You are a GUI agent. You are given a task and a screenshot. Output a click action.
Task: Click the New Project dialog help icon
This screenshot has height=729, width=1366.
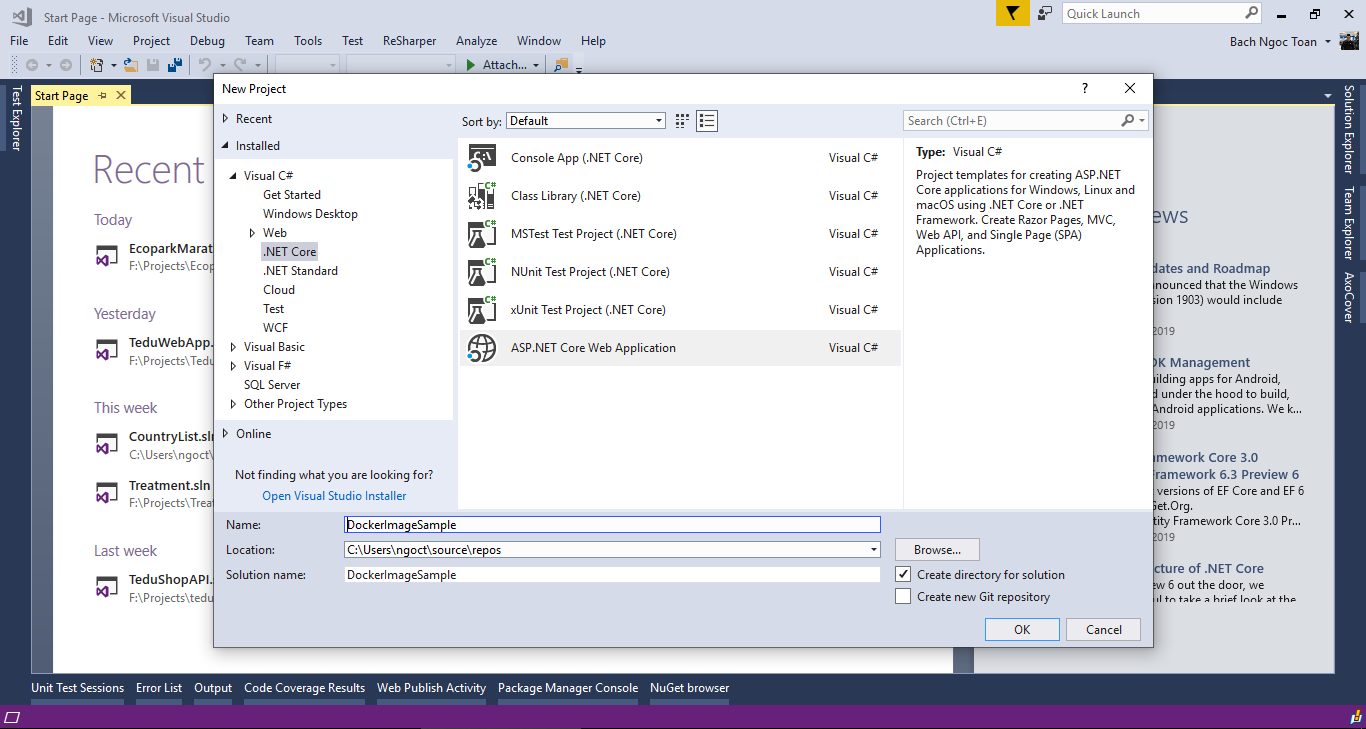1085,89
